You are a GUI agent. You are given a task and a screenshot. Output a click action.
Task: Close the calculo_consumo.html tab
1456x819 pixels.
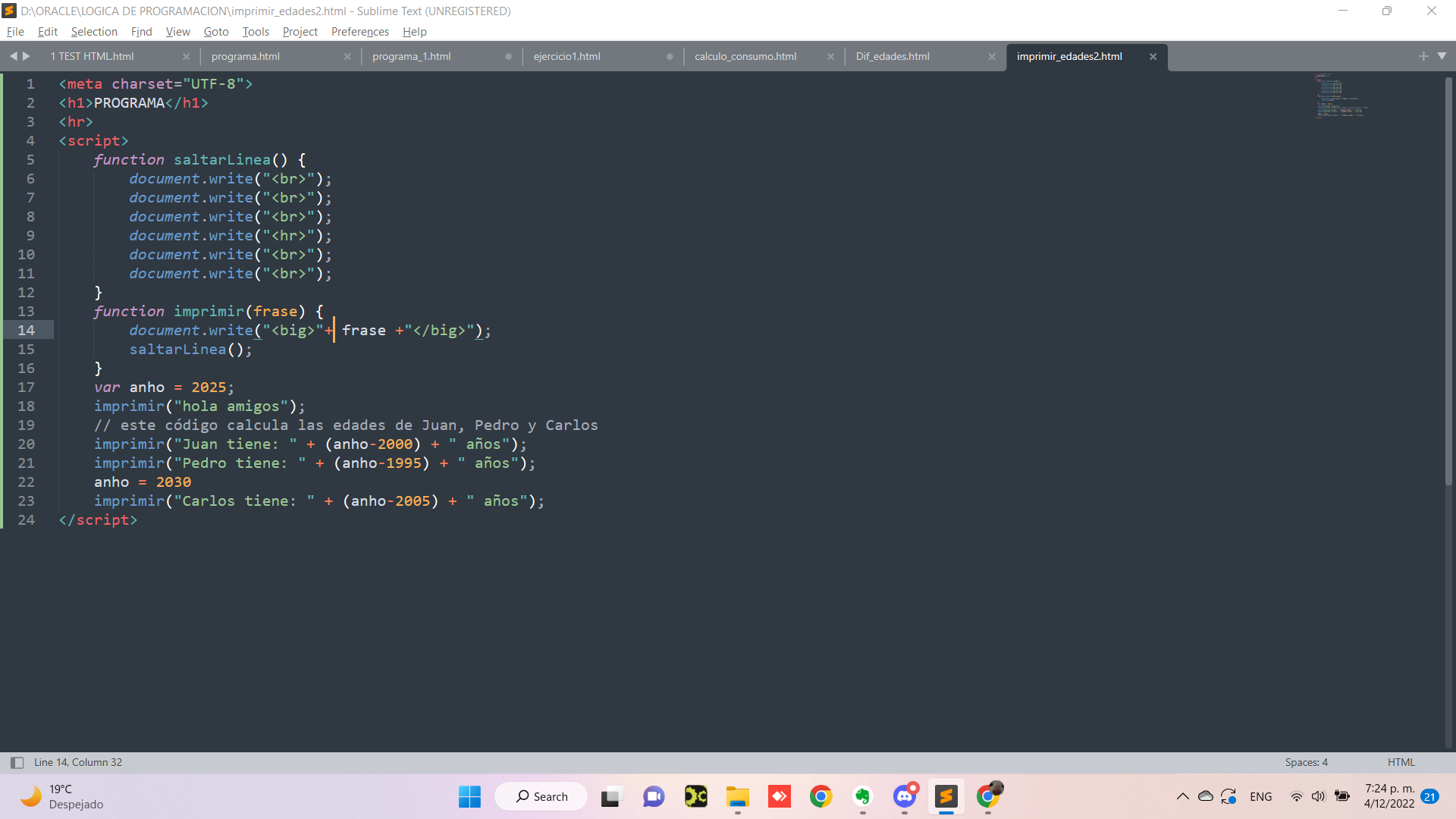click(x=830, y=57)
